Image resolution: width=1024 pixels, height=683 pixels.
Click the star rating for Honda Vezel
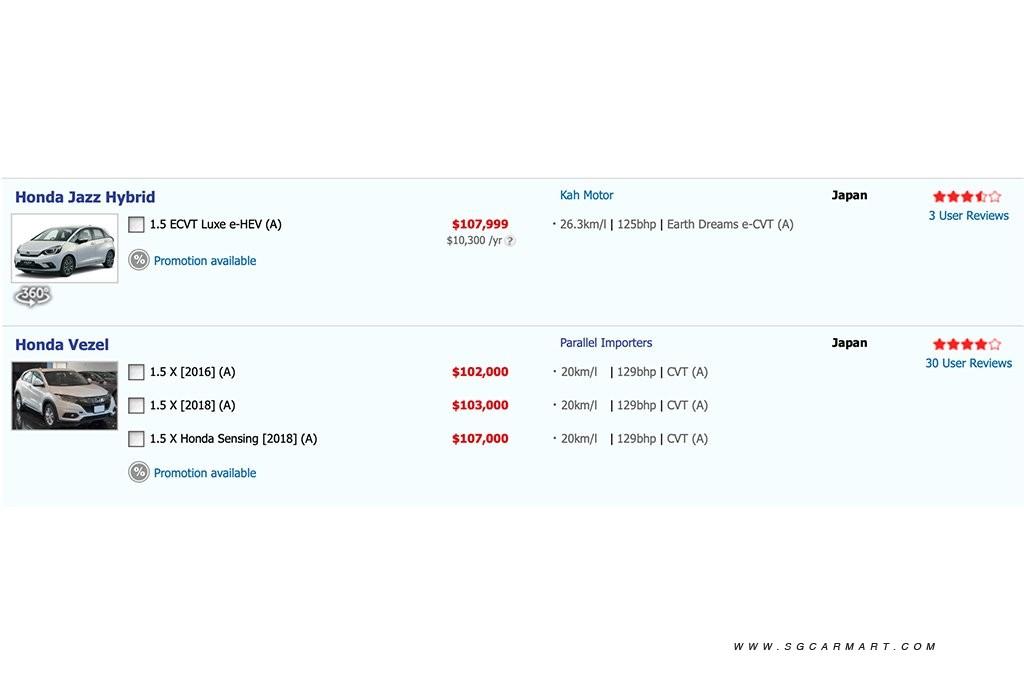coord(967,343)
